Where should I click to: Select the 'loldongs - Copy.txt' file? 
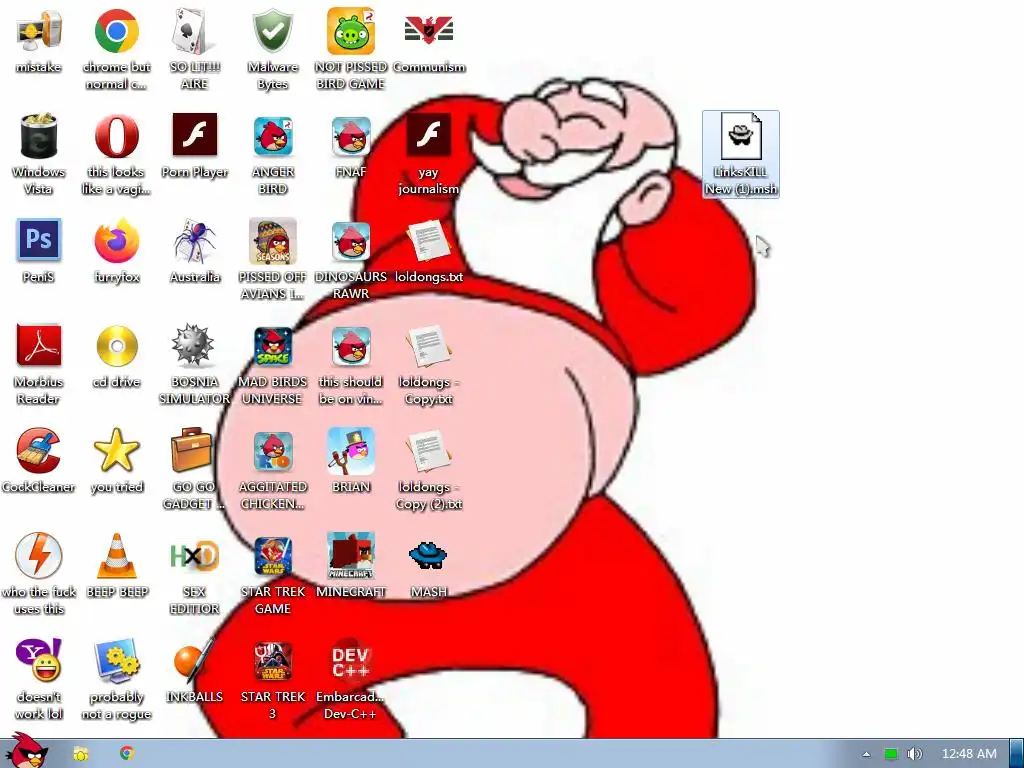click(429, 346)
